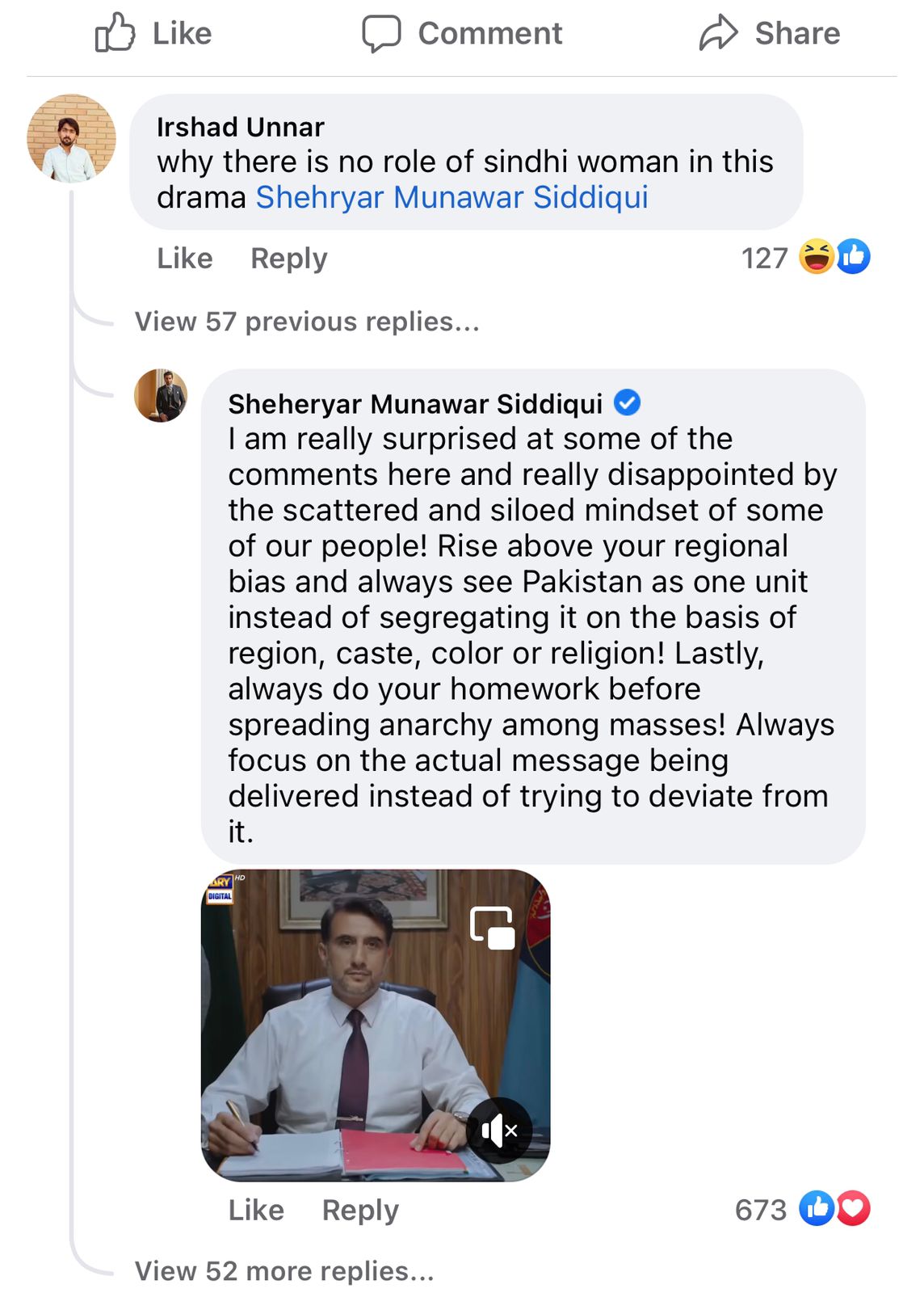Tap the Comment speech bubble icon
This screenshot has height=1293, width=924.
tap(380, 34)
